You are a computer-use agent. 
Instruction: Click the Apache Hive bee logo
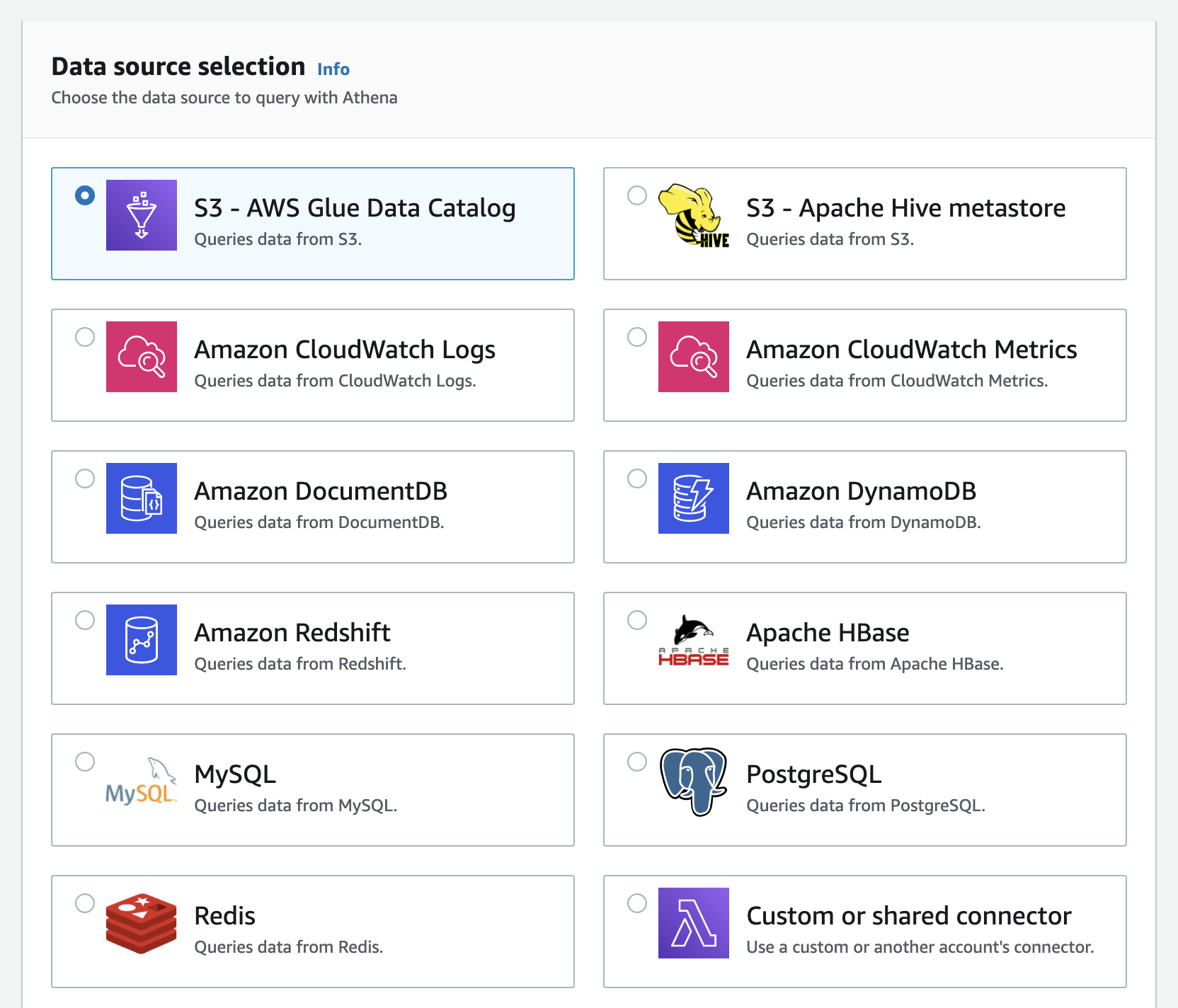694,215
